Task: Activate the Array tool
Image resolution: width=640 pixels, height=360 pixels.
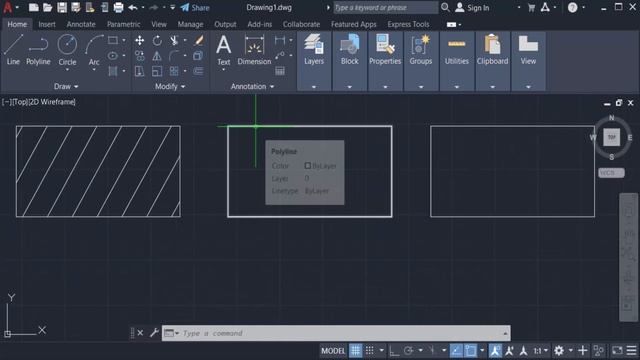Action: [x=174, y=71]
